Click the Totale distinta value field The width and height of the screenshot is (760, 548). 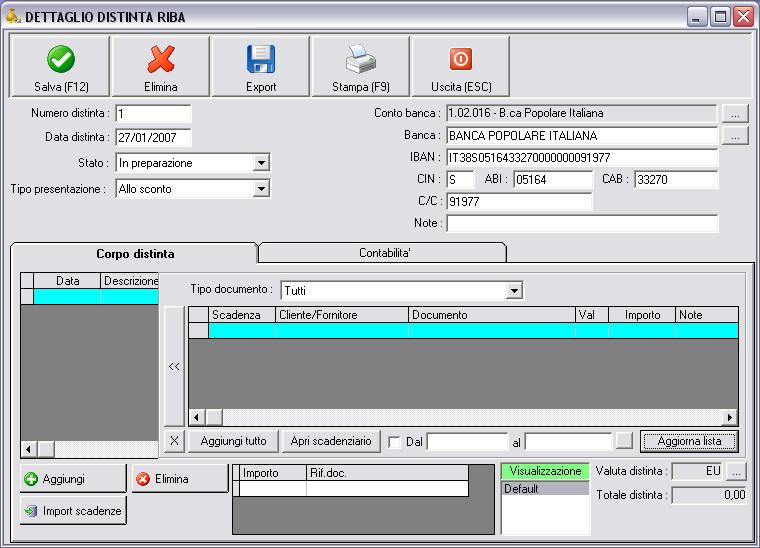click(709, 495)
